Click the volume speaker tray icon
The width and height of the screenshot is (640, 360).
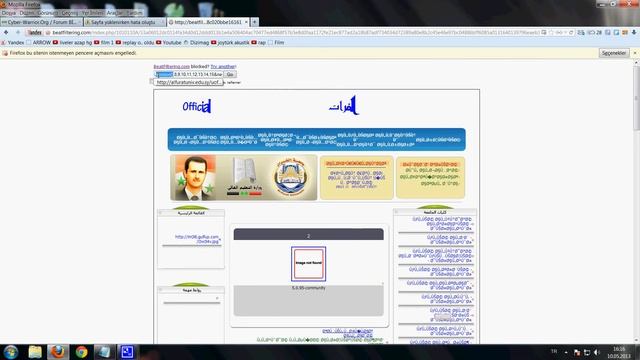point(597,352)
